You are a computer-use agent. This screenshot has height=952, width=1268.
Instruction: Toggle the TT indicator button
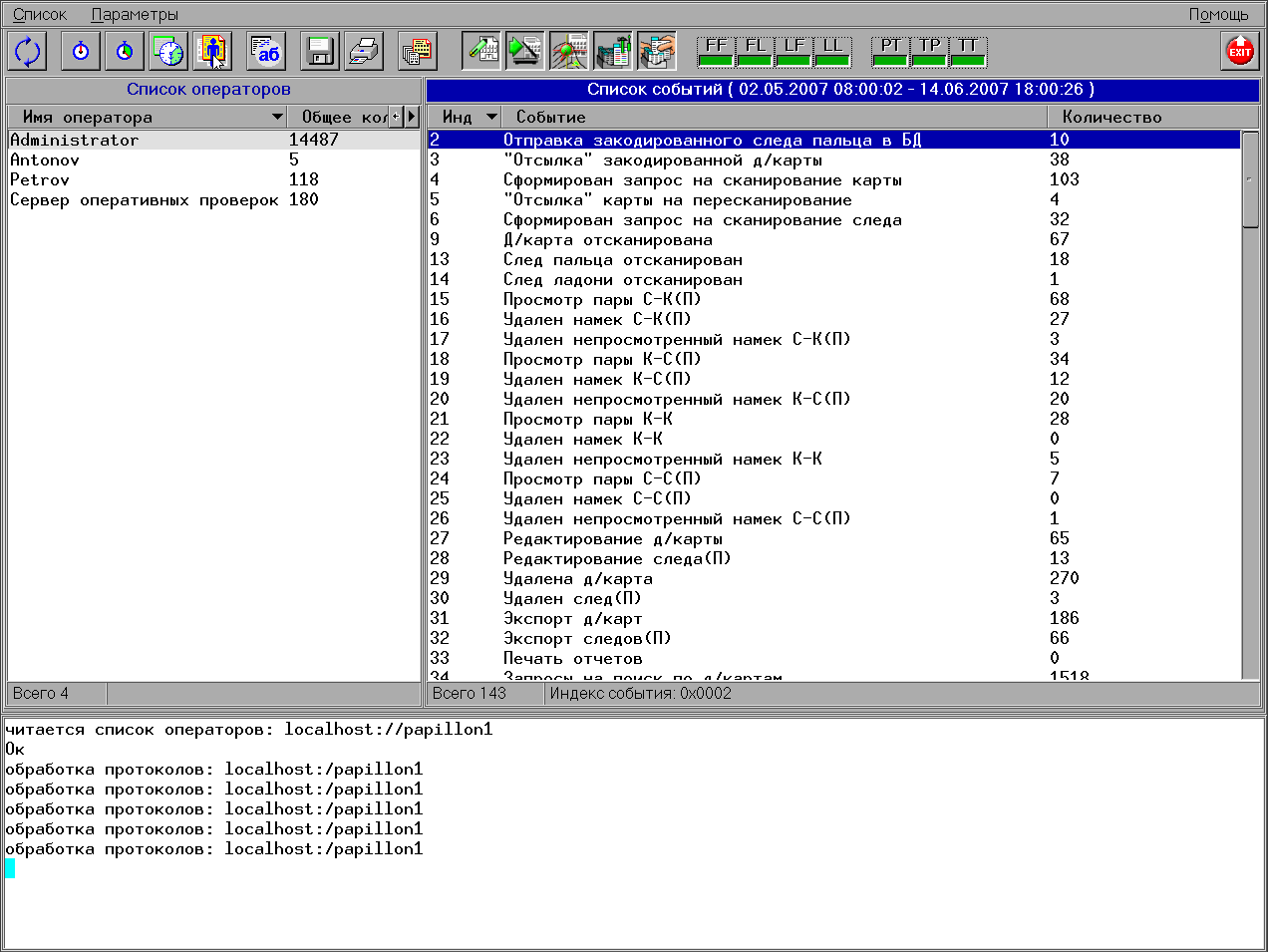[x=968, y=52]
